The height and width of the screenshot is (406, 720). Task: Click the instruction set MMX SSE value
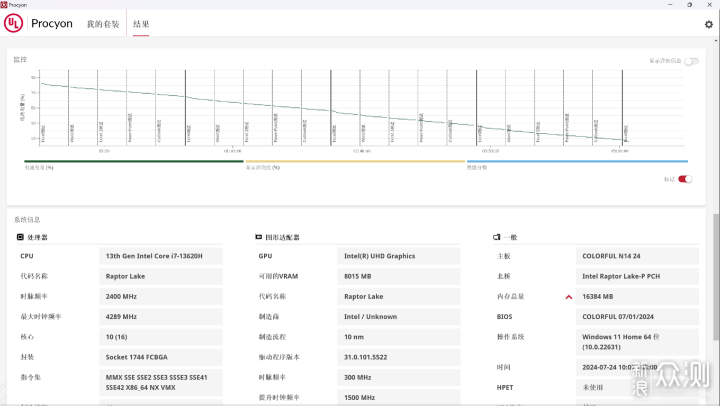click(x=161, y=383)
